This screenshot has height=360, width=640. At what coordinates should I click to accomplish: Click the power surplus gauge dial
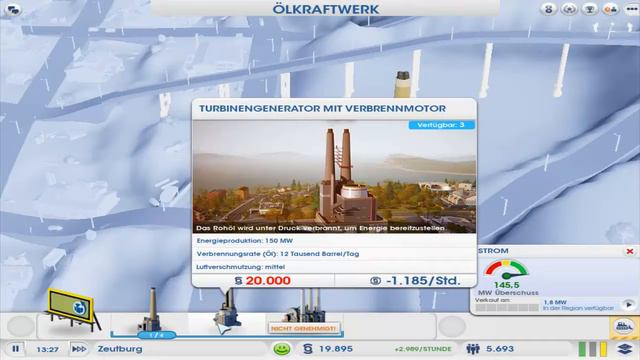(506, 270)
